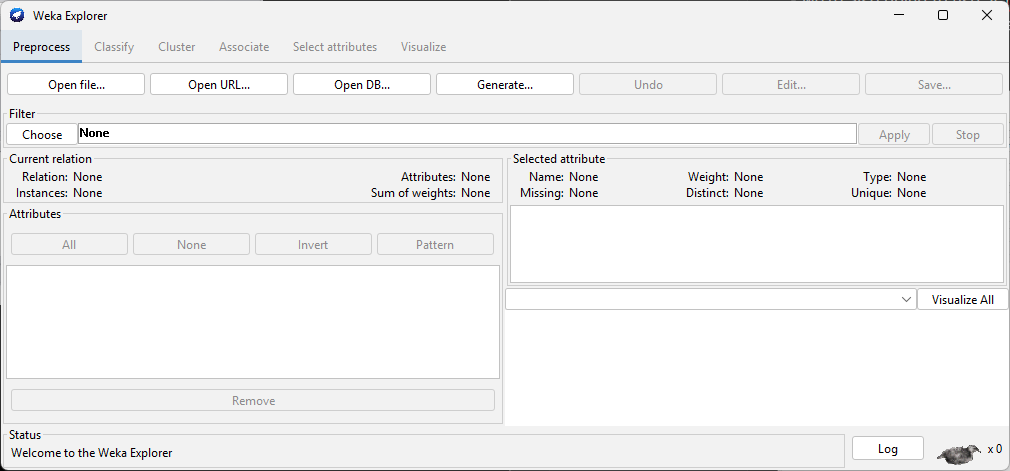1010x471 pixels.
Task: Click the Weka Explorer title bar logo
Action: (x=17, y=15)
